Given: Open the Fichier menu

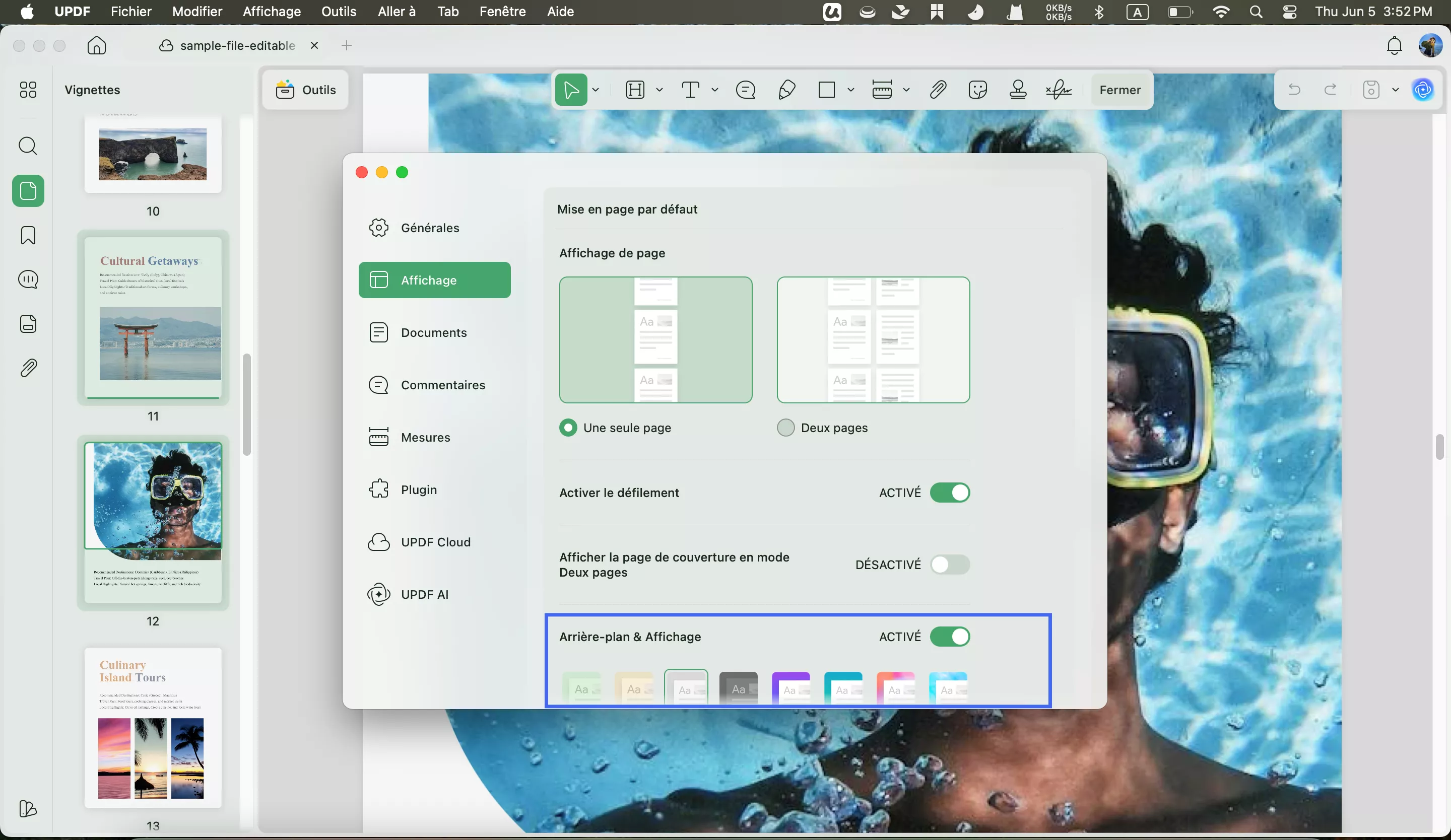Looking at the screenshot, I should click(130, 12).
